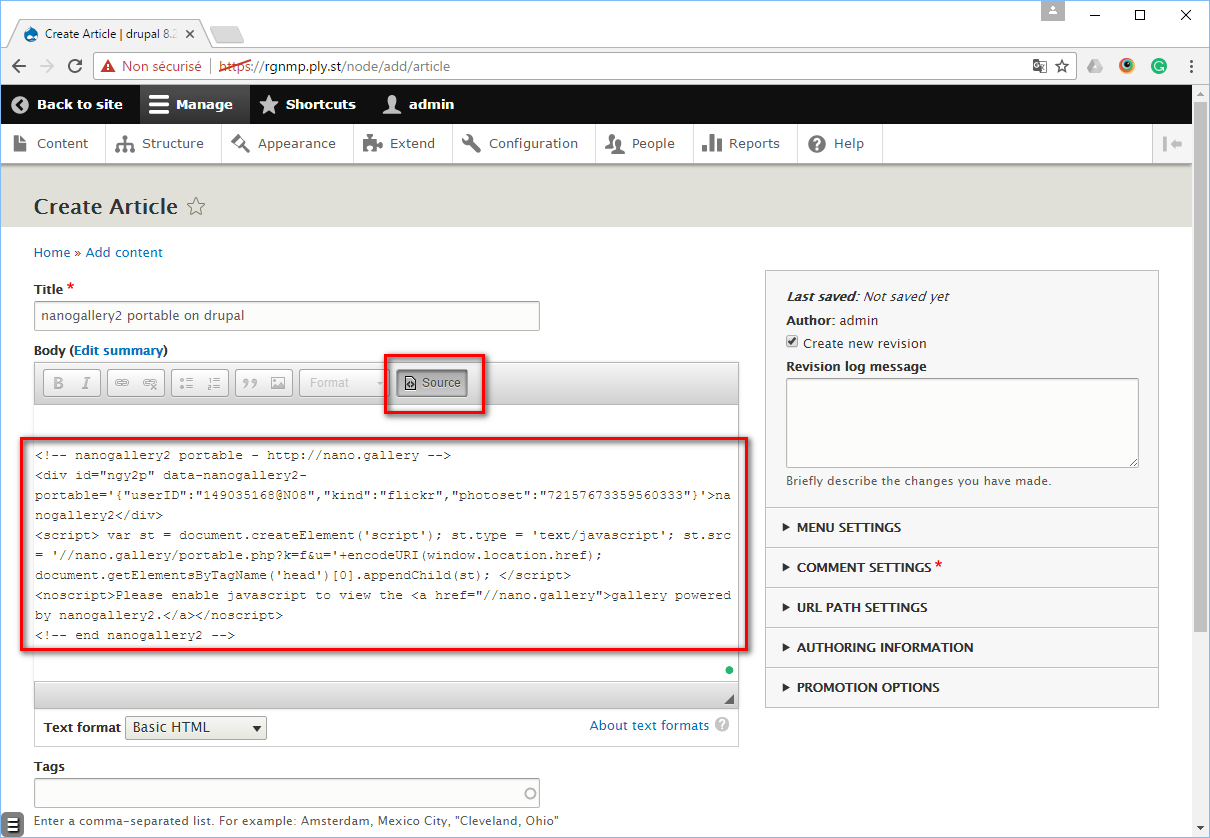The image size is (1210, 838).
Task: Switch admin toolbar to vertical orientation
Action: click(1173, 144)
